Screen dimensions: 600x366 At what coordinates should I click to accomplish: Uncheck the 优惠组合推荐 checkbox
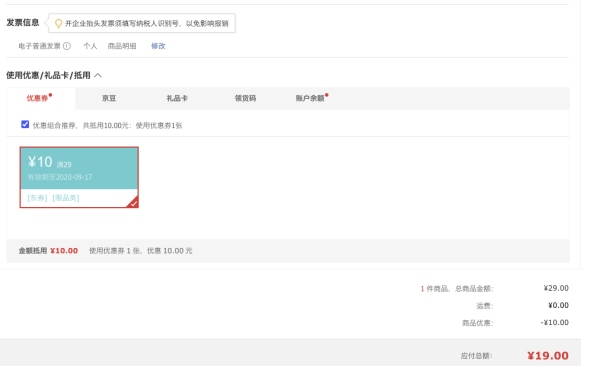(25, 124)
